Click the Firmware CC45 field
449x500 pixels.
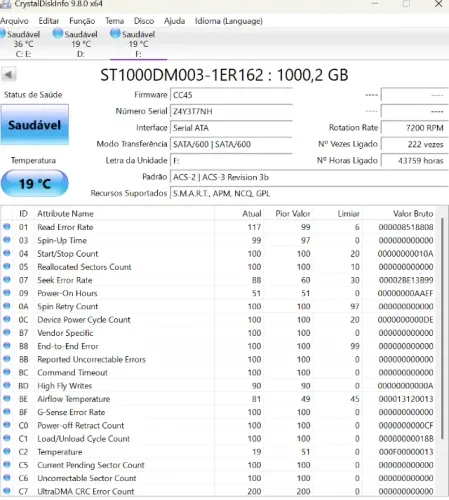point(231,95)
